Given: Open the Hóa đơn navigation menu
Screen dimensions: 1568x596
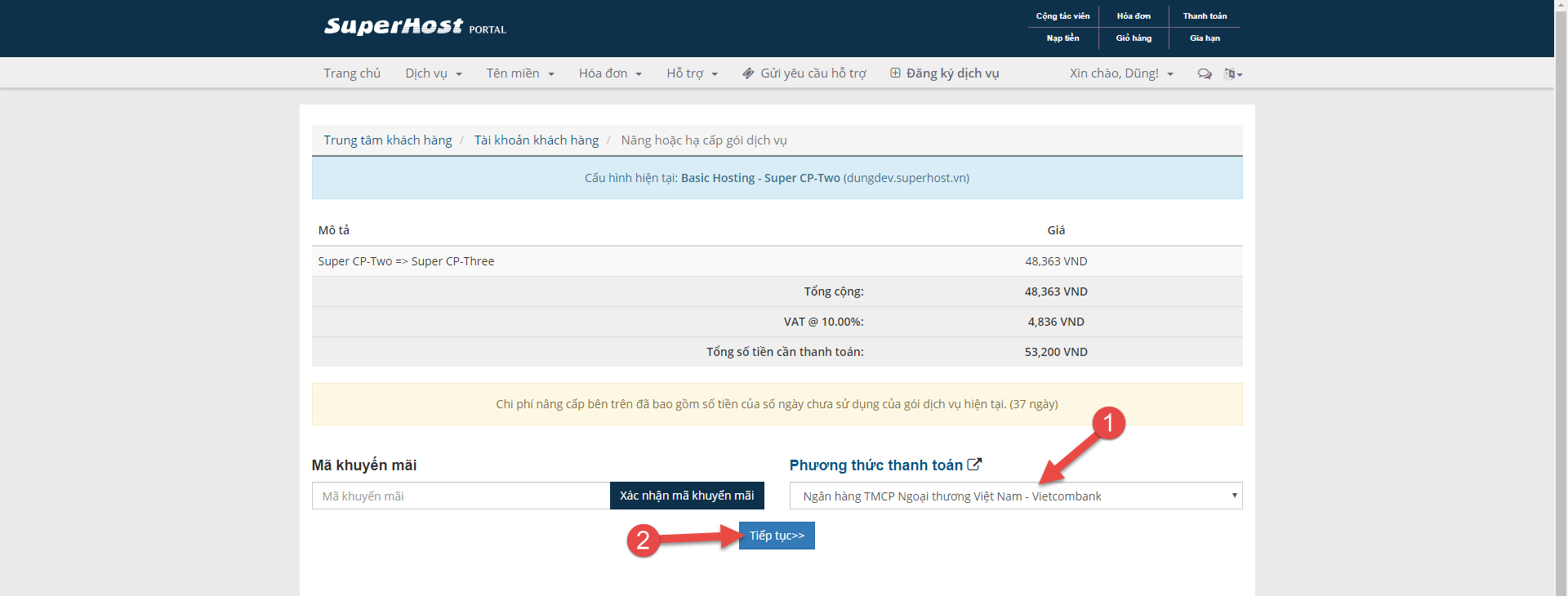Looking at the screenshot, I should click(x=610, y=73).
